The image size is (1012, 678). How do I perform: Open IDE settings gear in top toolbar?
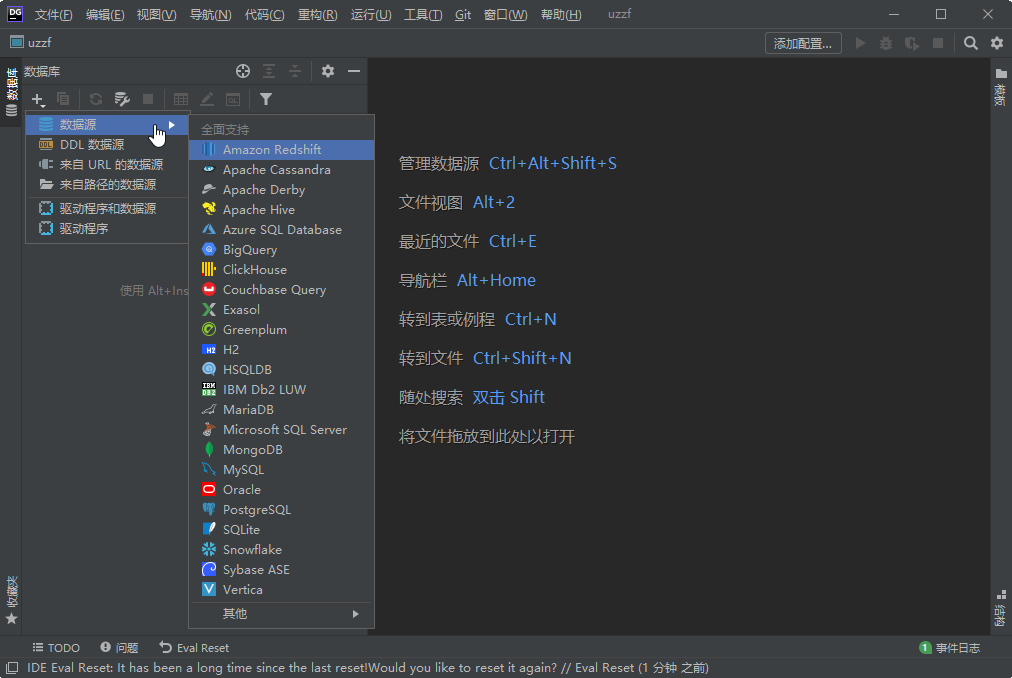click(997, 43)
